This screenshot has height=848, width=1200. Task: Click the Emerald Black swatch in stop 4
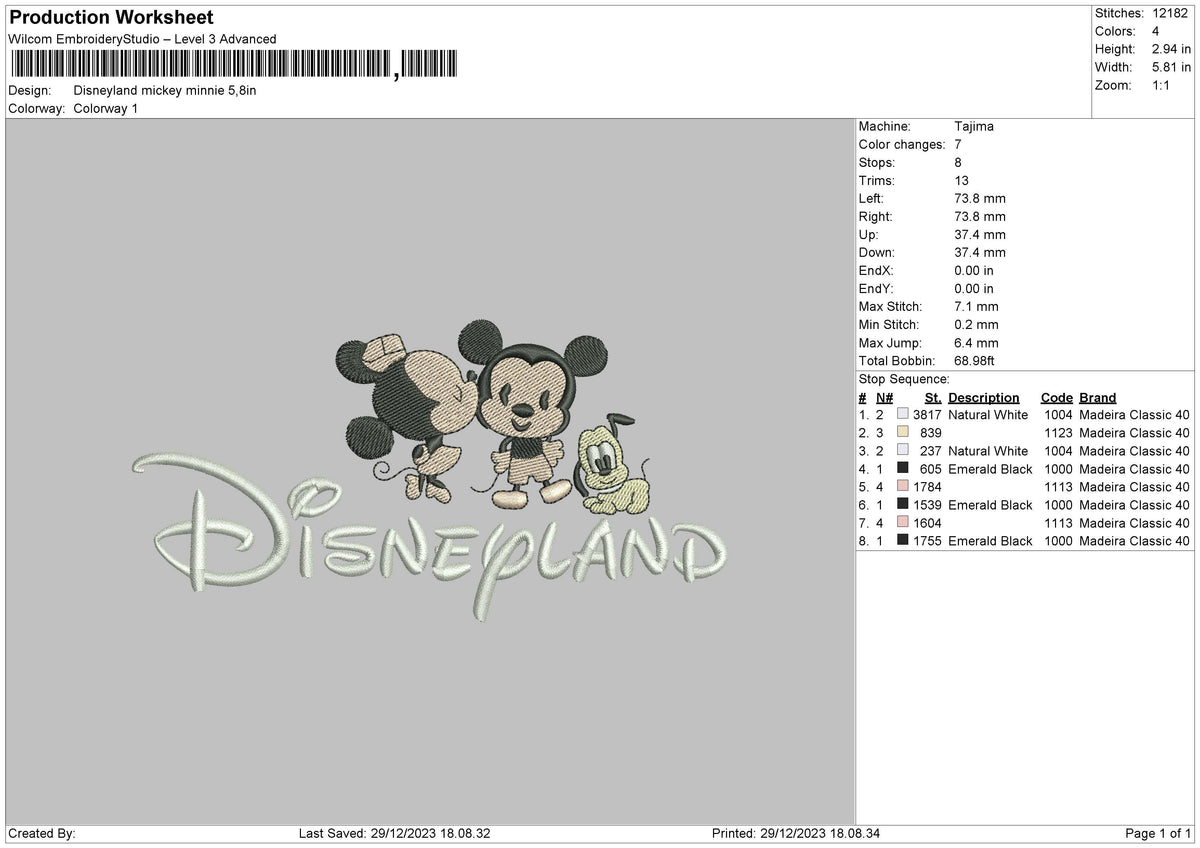coord(903,469)
